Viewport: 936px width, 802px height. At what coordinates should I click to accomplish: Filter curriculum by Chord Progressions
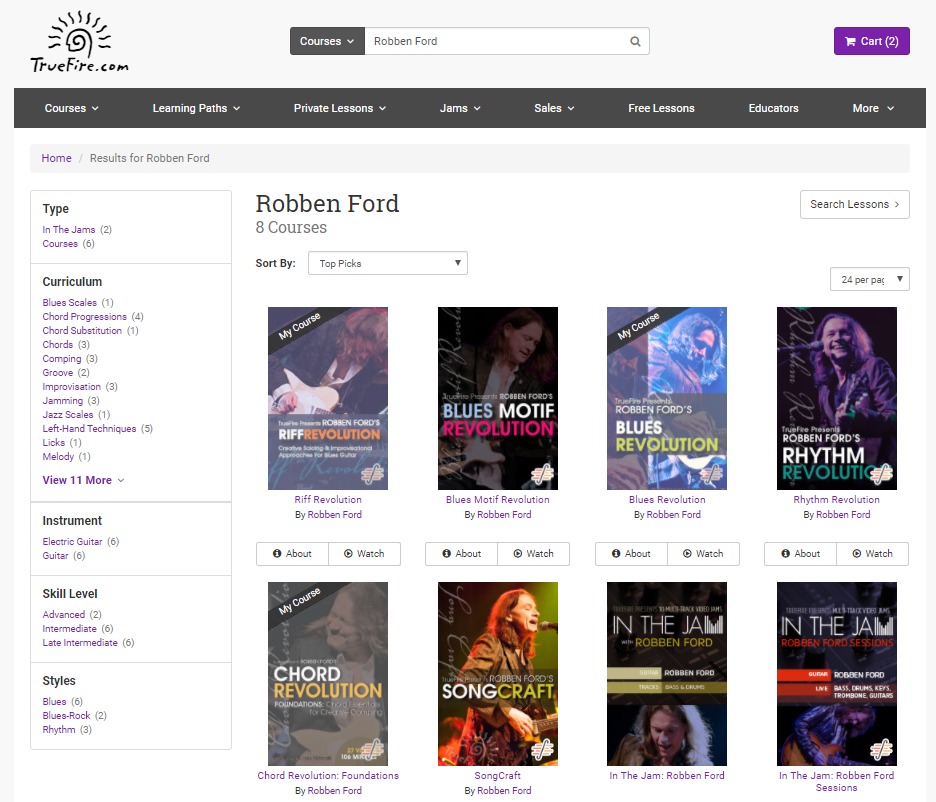(x=84, y=316)
